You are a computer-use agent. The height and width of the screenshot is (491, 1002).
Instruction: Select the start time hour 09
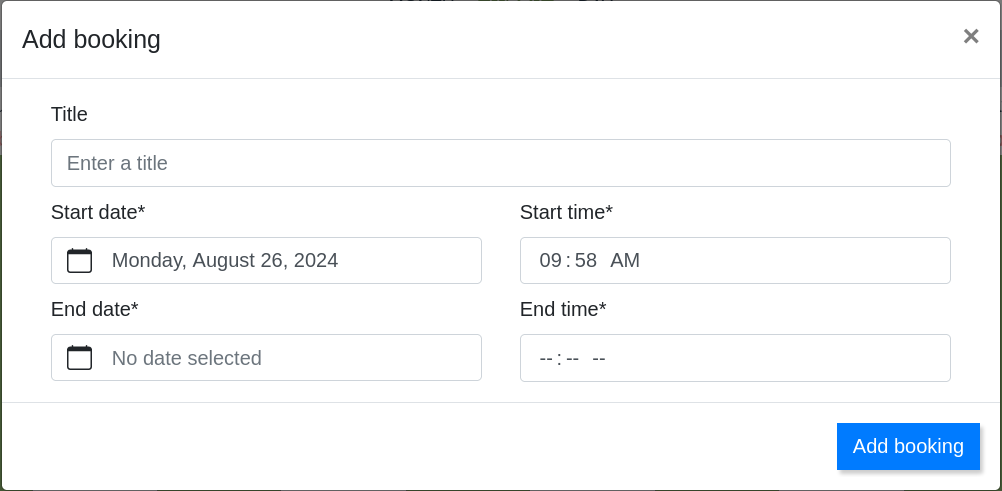pyautogui.click(x=550, y=261)
